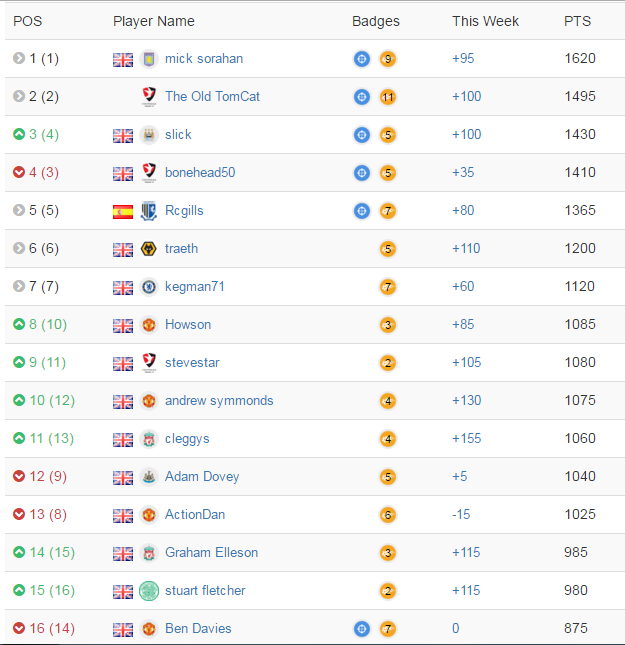Click the orange 6 badge for ActionDan

click(x=388, y=515)
